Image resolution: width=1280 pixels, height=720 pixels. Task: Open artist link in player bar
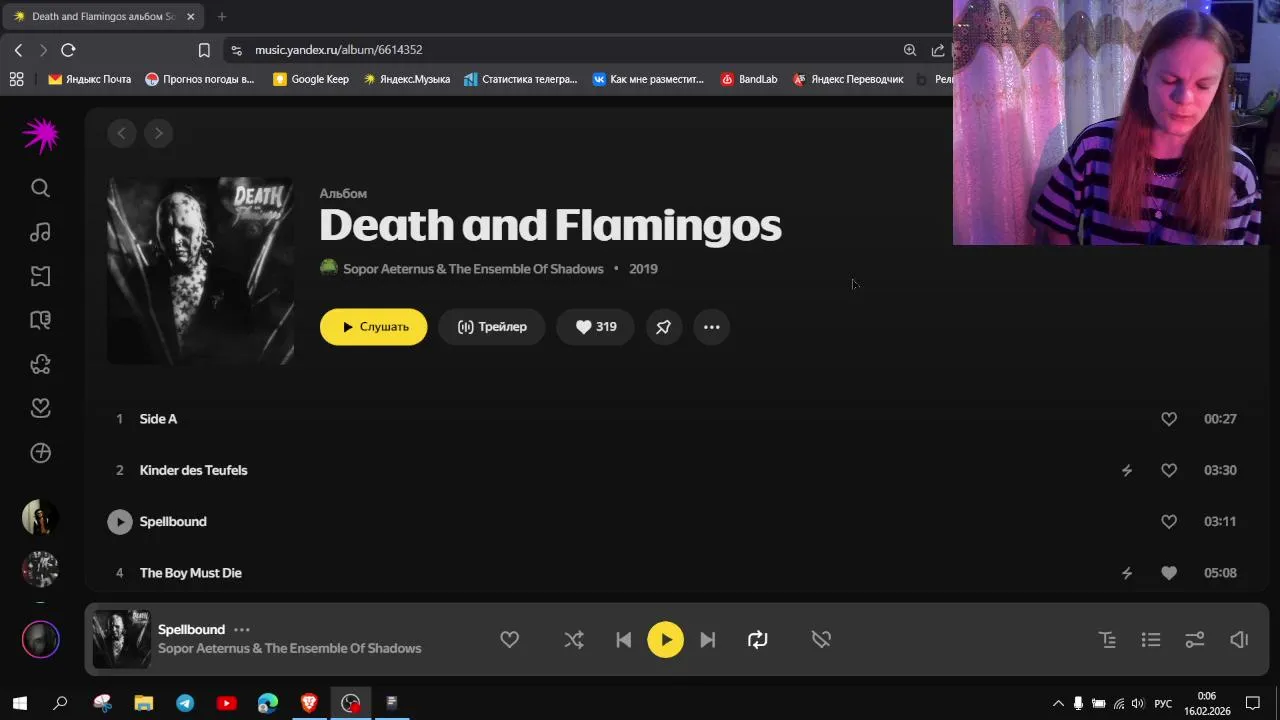coord(289,648)
